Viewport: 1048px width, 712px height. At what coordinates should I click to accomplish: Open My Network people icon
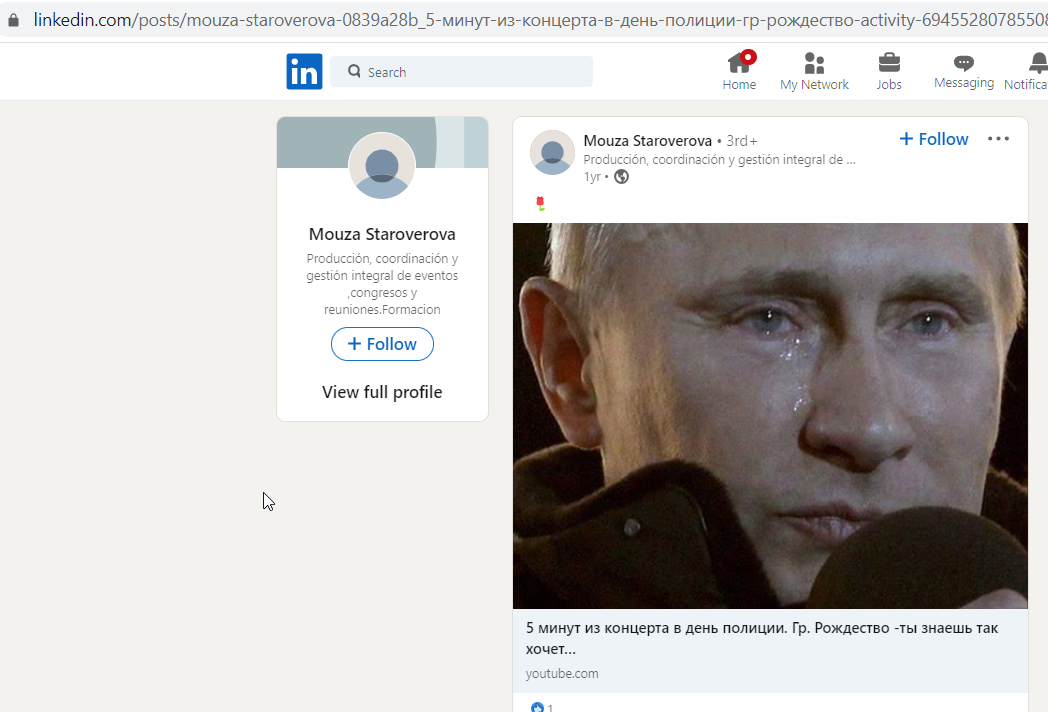point(814,64)
